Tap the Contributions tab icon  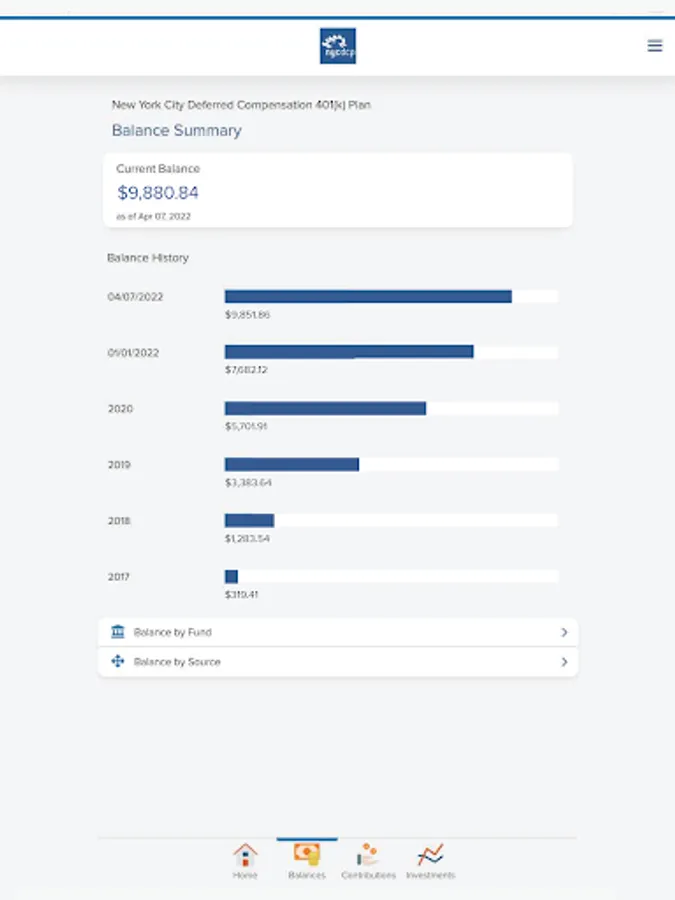(368, 856)
